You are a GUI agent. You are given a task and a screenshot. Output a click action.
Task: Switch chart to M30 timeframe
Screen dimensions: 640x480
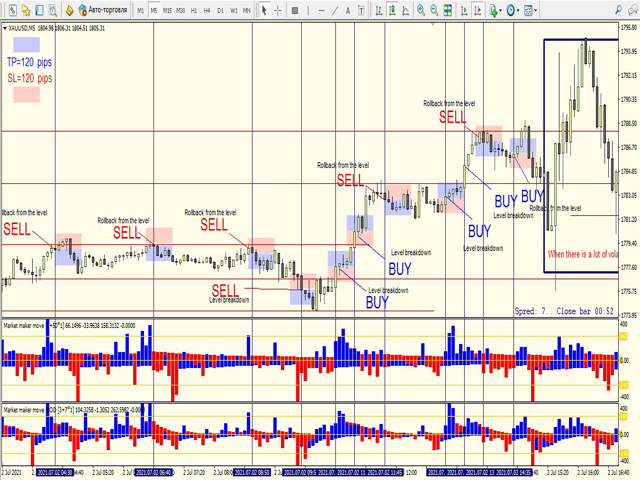180,10
